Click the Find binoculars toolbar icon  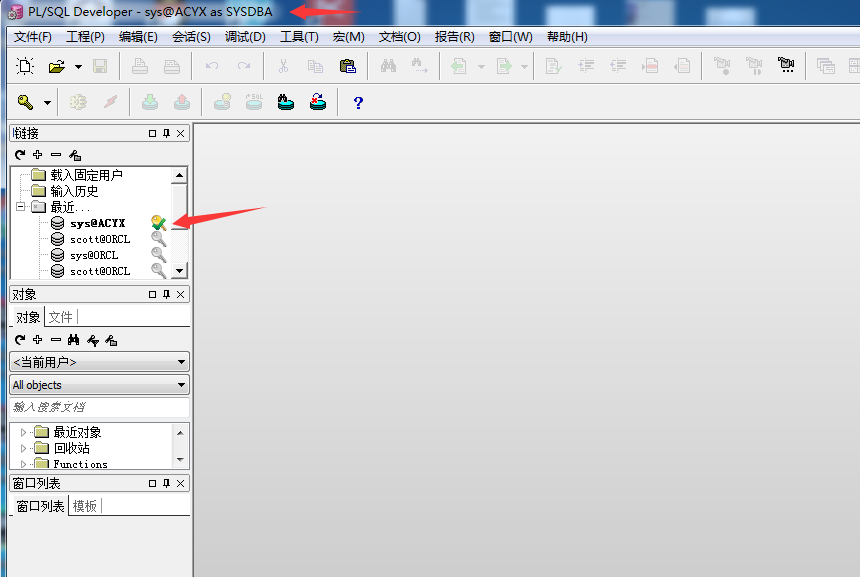pyautogui.click(x=388, y=66)
